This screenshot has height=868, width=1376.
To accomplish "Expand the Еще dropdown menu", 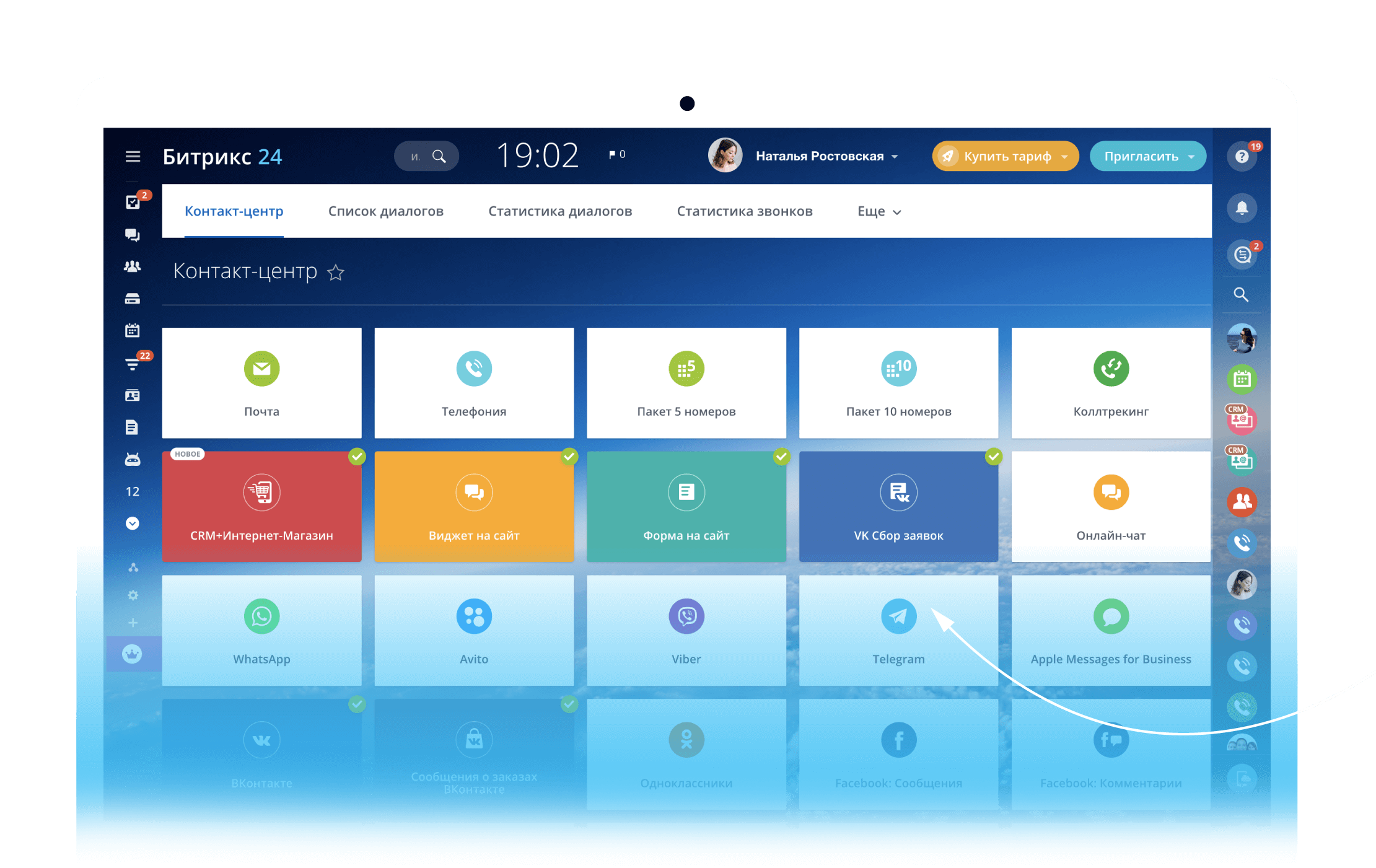I will (879, 212).
